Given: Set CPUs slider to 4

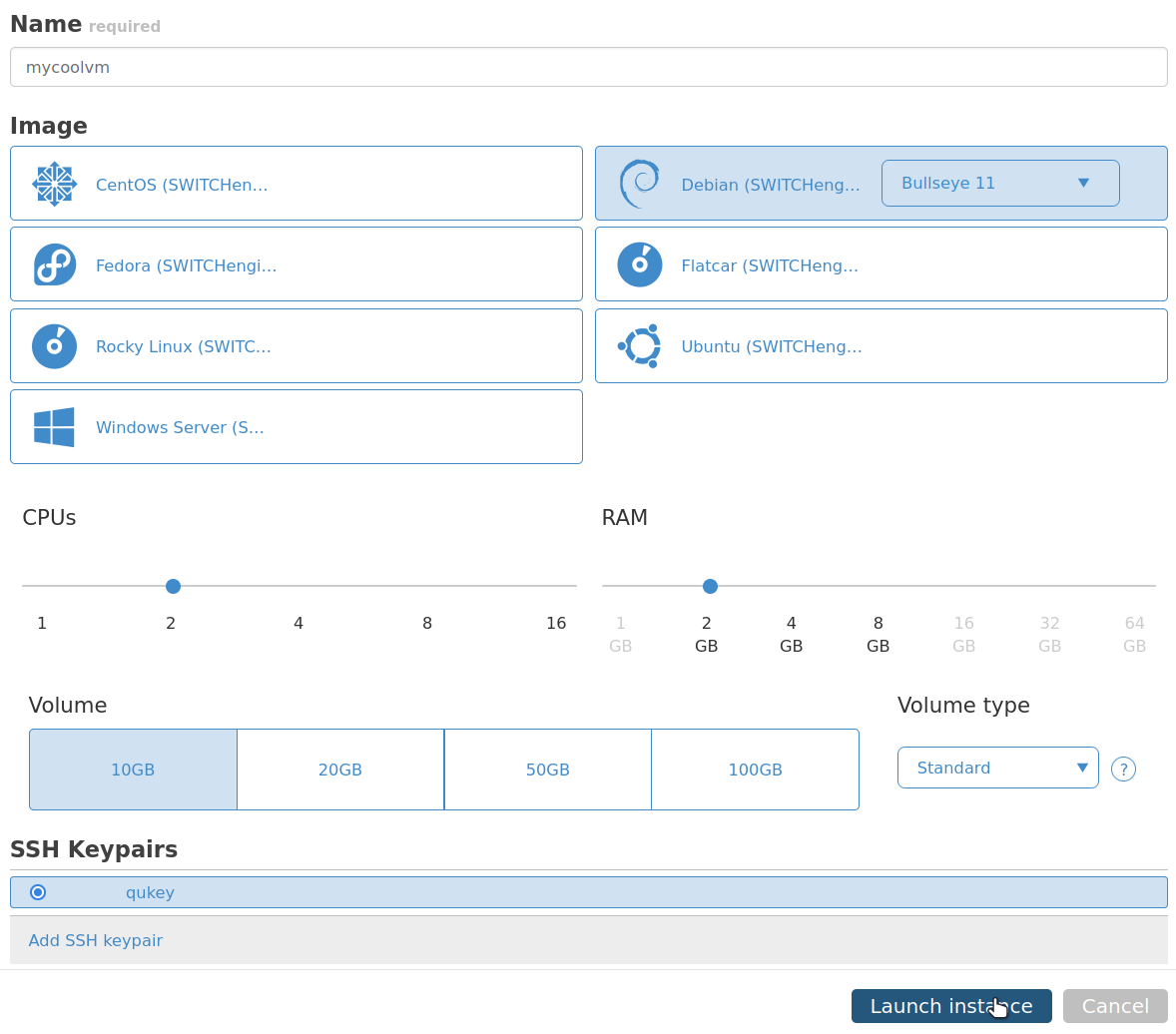Looking at the screenshot, I should (298, 586).
